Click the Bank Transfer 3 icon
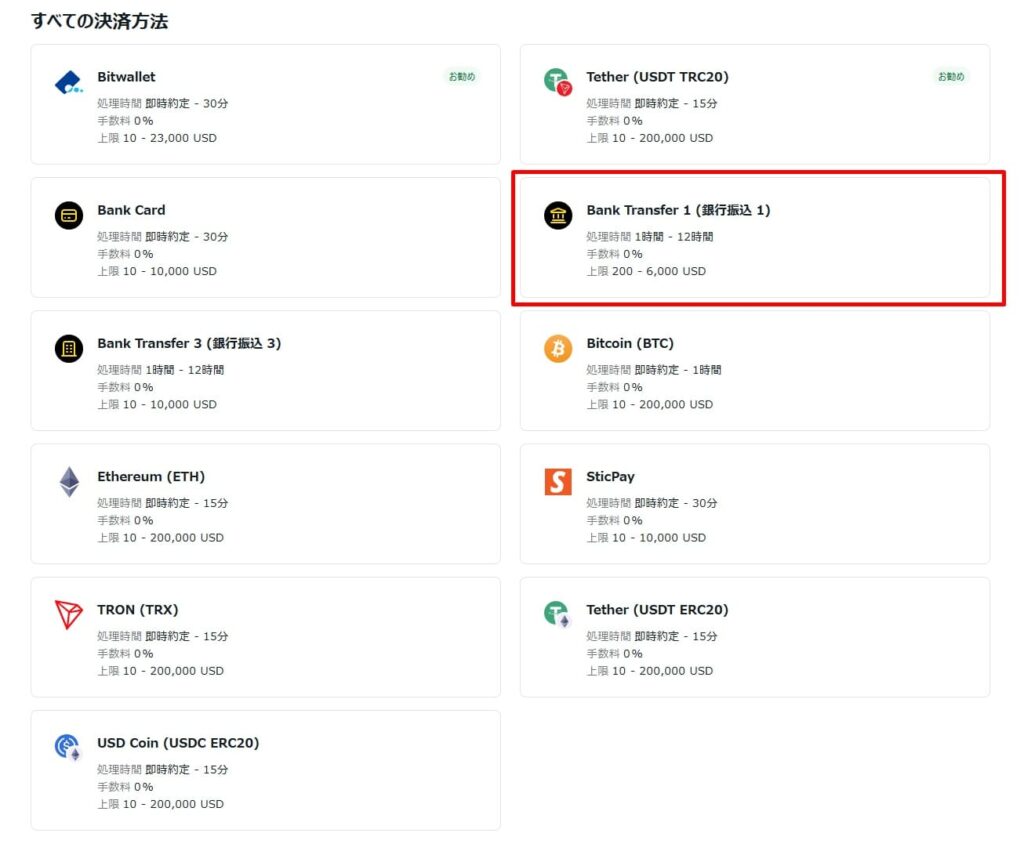The height and width of the screenshot is (862, 1024). click(68, 348)
